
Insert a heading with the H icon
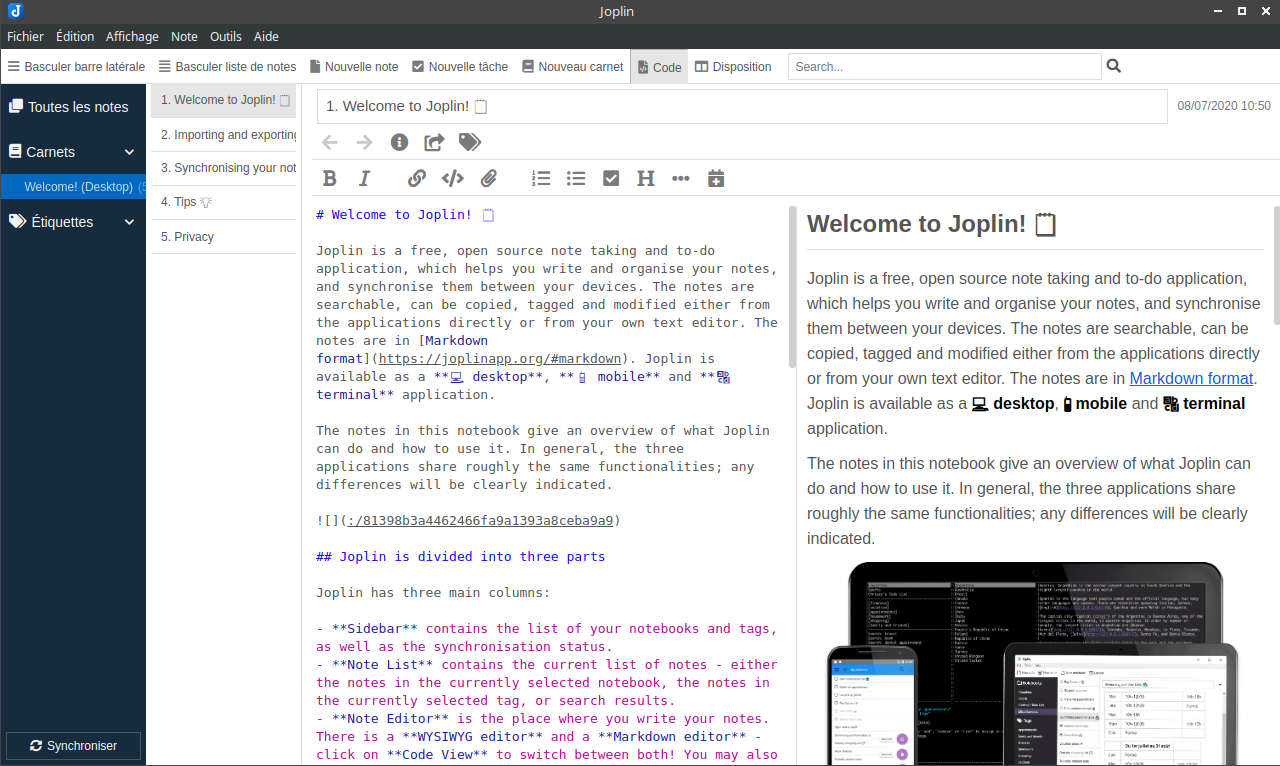645,178
